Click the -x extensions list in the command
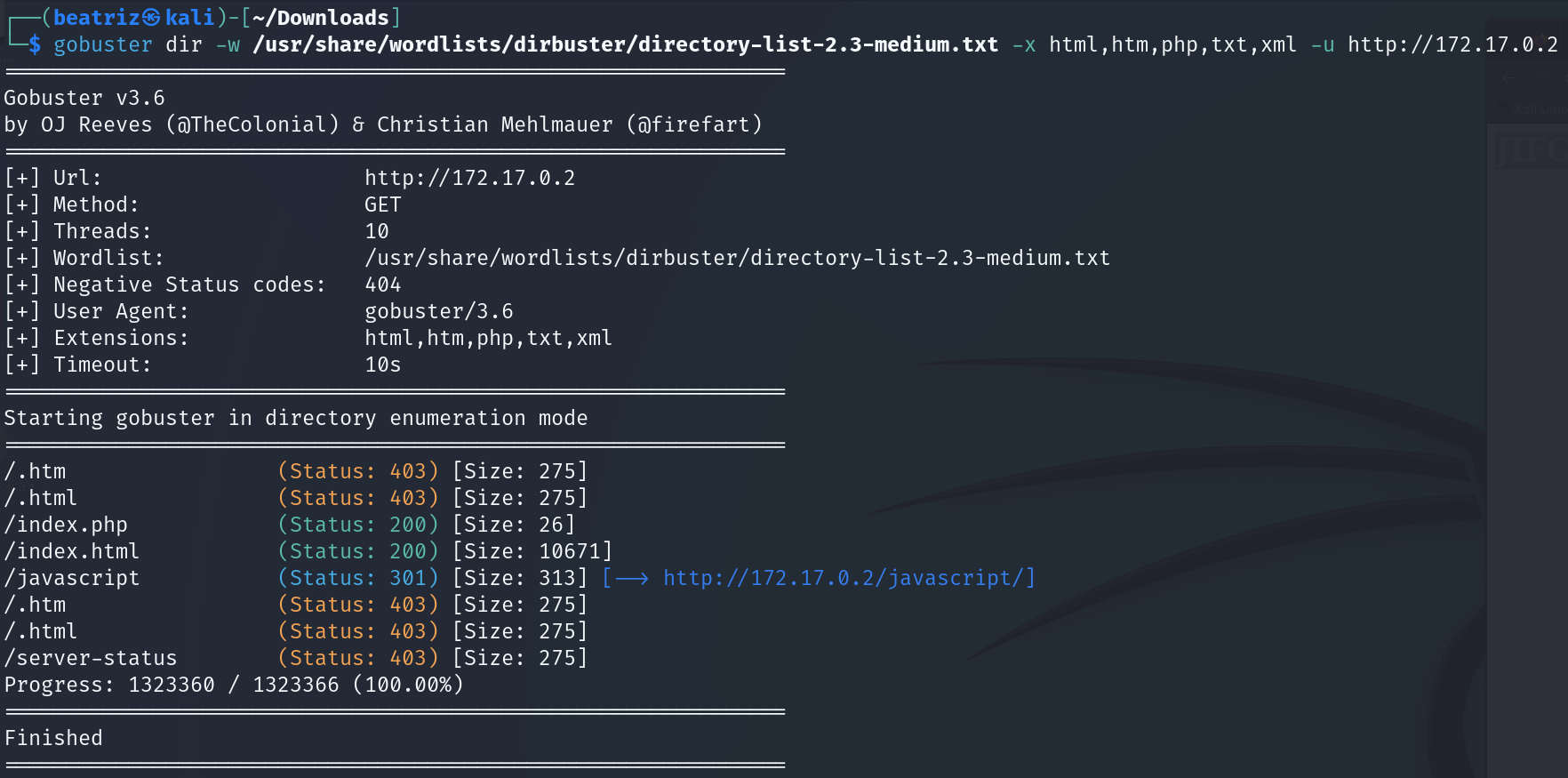The image size is (1568, 778). click(x=1172, y=44)
